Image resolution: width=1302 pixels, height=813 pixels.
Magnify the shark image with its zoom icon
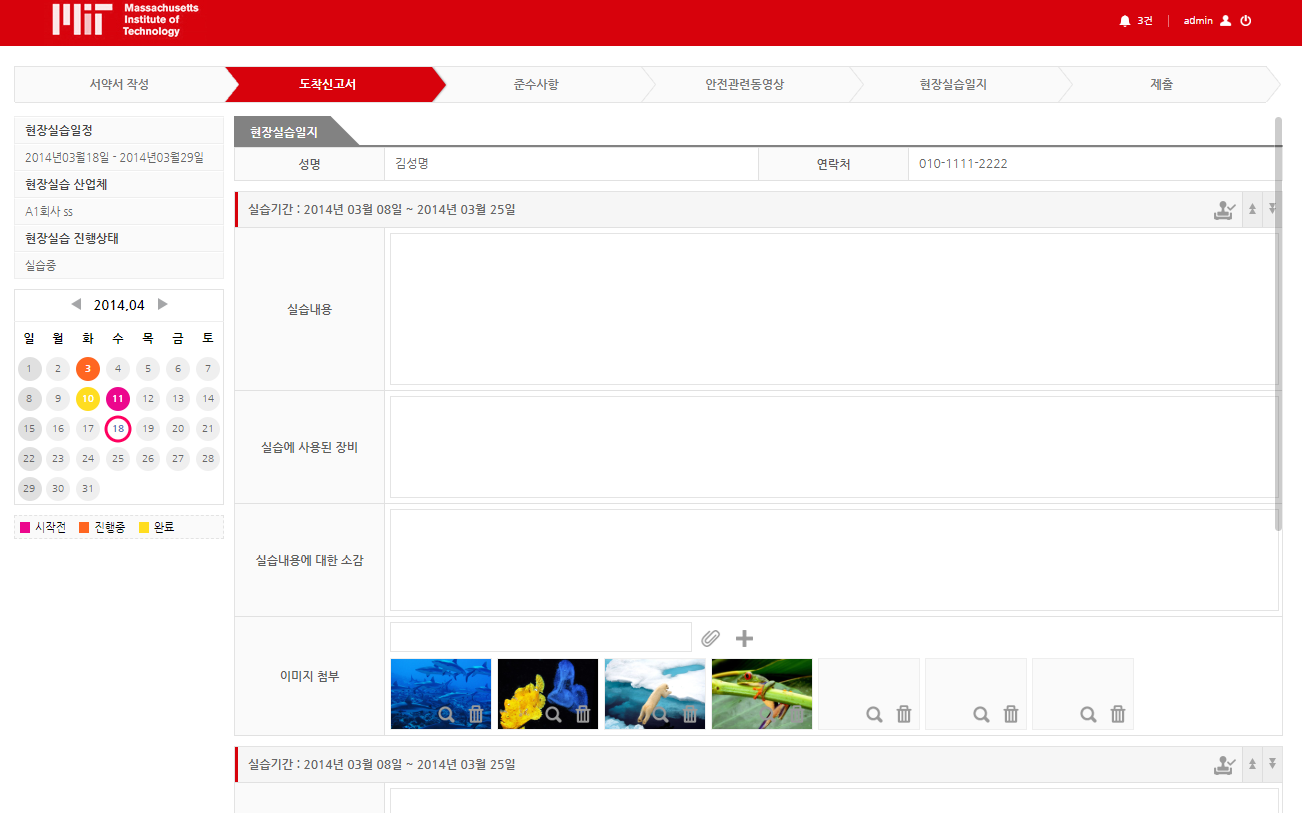[447, 714]
